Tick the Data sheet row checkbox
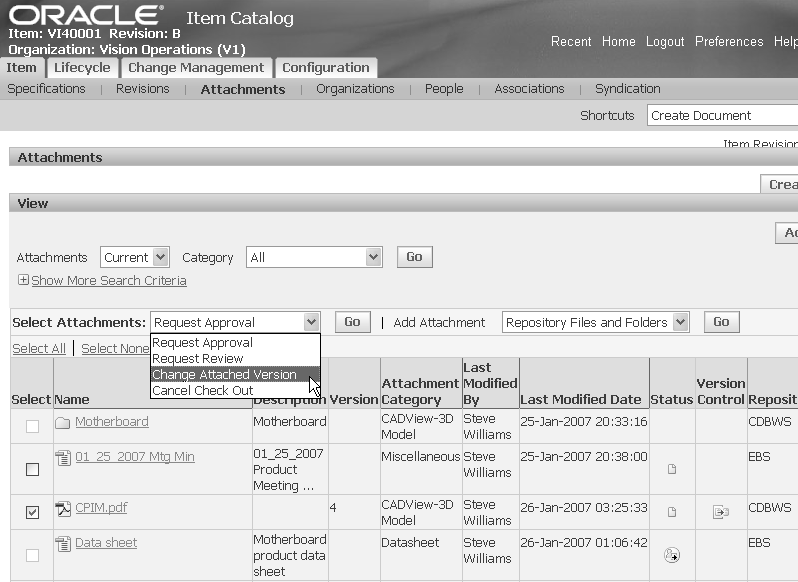The image size is (798, 582). [32, 555]
